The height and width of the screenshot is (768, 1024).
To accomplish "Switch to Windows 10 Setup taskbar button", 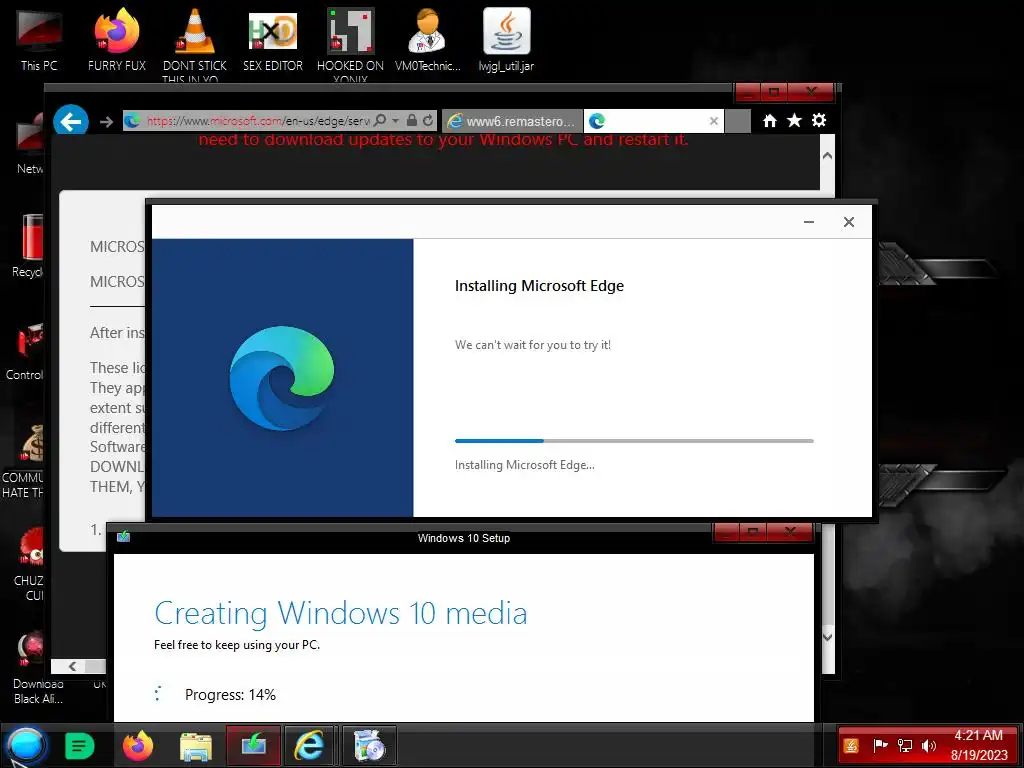I will (253, 744).
